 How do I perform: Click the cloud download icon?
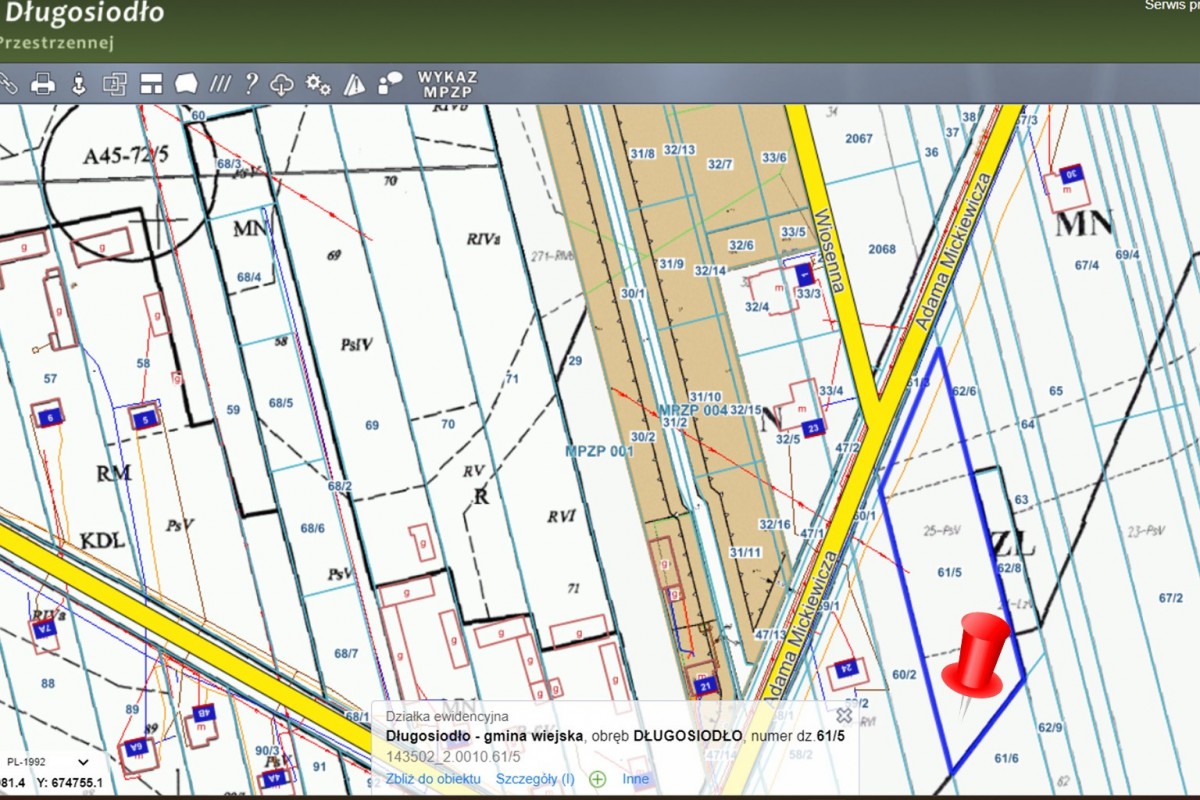(x=282, y=84)
